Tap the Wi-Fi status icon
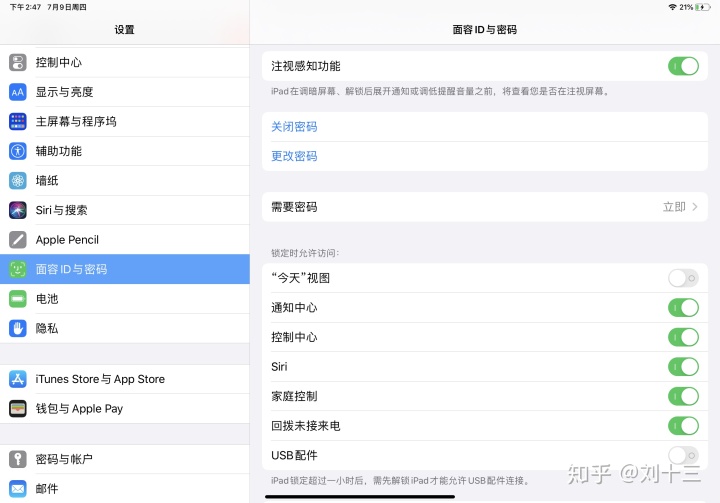 (x=673, y=7)
